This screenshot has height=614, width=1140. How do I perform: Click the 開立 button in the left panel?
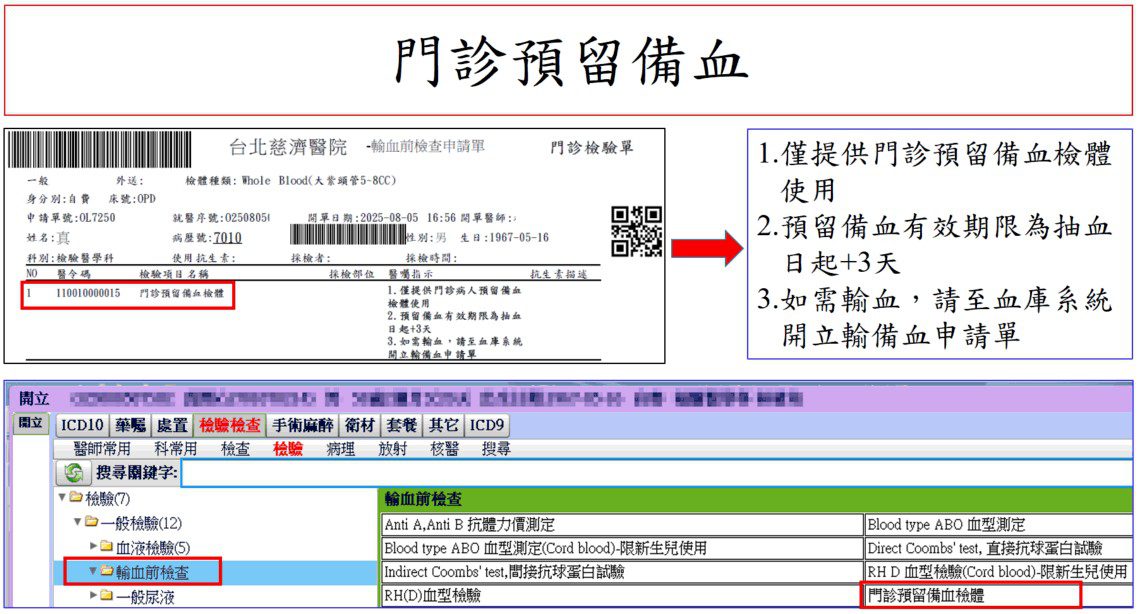pyautogui.click(x=28, y=422)
